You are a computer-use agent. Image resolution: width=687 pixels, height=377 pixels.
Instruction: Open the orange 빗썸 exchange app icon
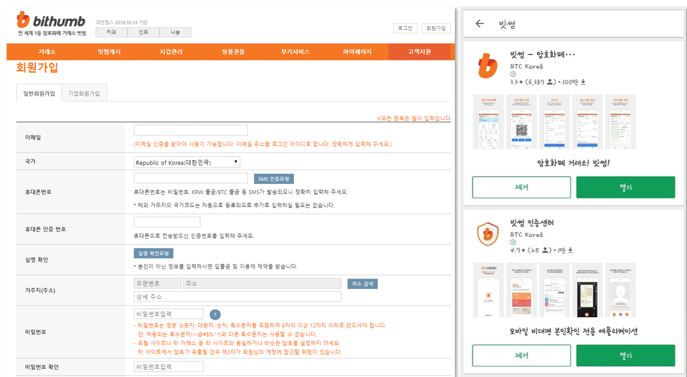pos(488,66)
